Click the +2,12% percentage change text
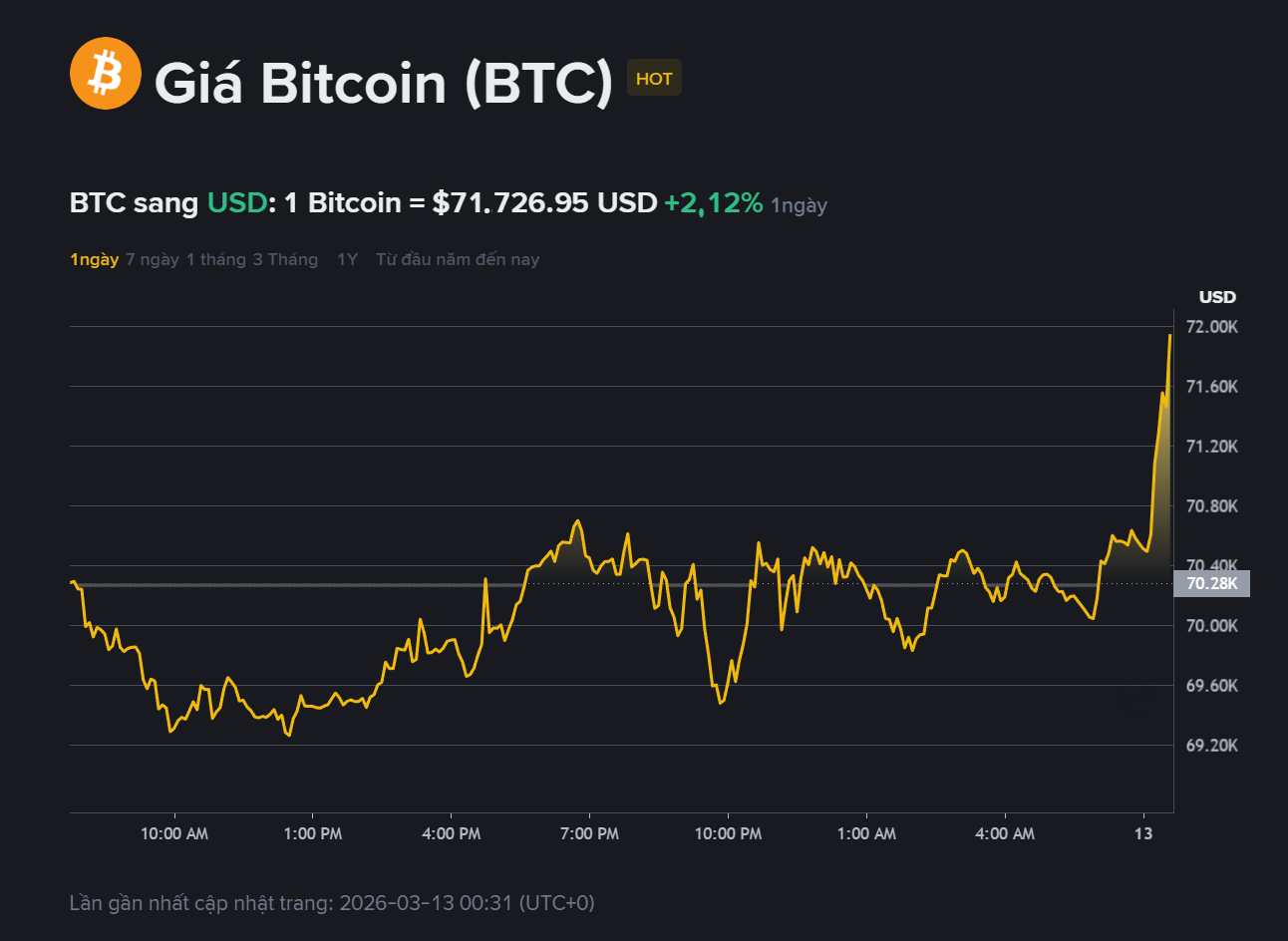 [712, 202]
